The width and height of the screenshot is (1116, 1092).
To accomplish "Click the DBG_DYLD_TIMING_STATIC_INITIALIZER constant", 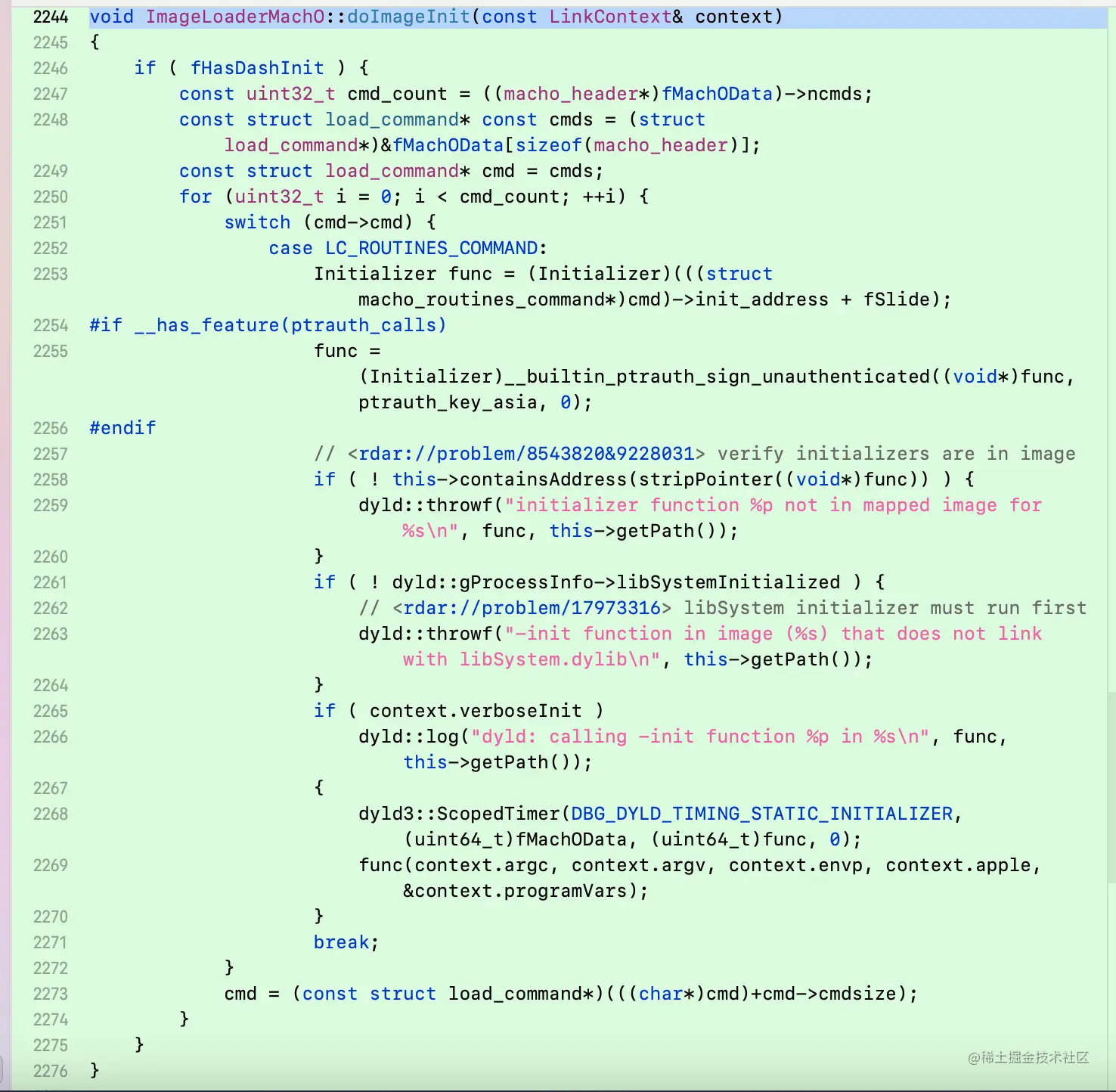I will pyautogui.click(x=762, y=814).
